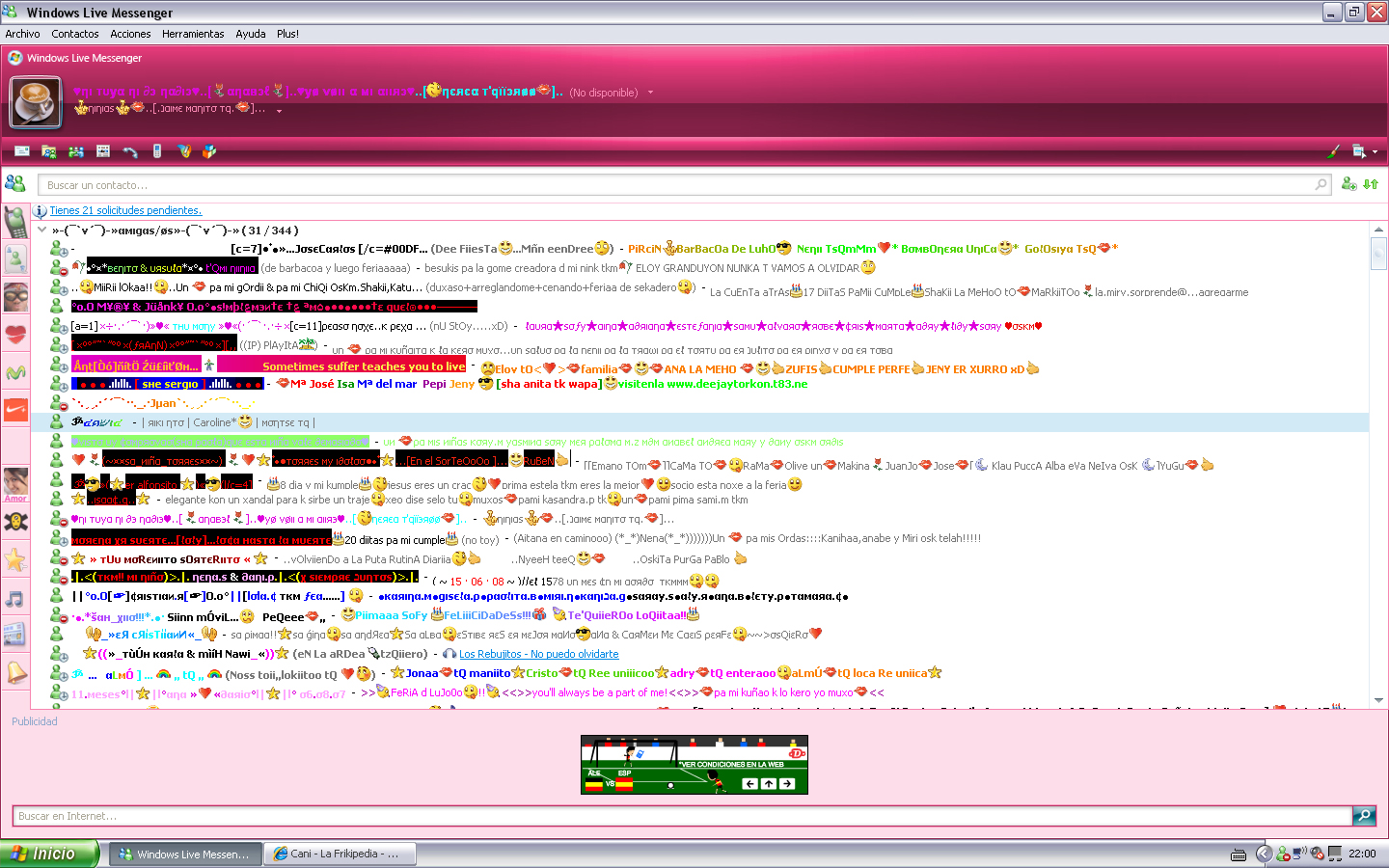Open the red heart tab in sidebar
1389x868 pixels.
tap(15, 335)
